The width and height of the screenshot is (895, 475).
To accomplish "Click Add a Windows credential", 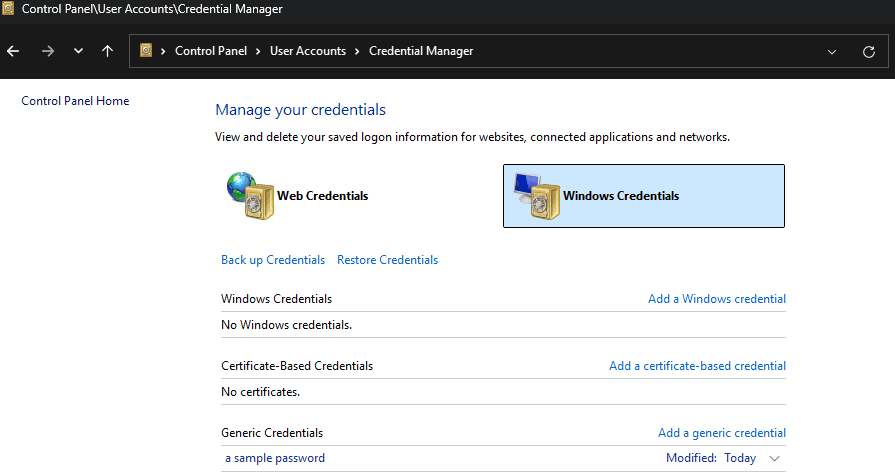I will (716, 299).
